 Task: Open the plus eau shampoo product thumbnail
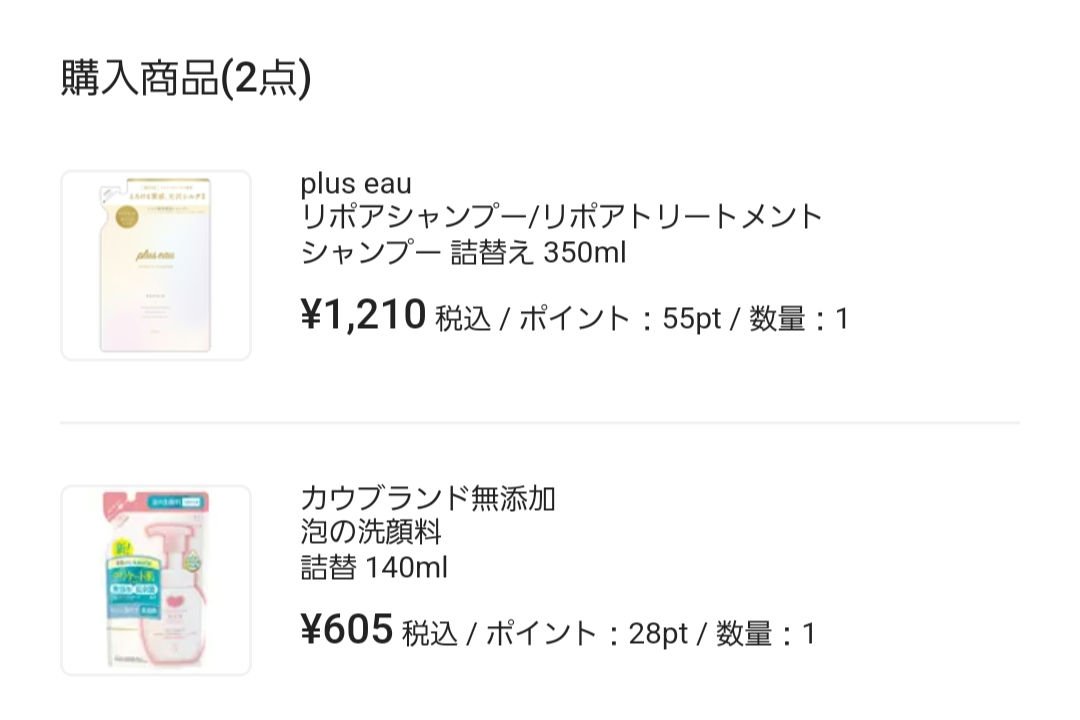tap(155, 265)
